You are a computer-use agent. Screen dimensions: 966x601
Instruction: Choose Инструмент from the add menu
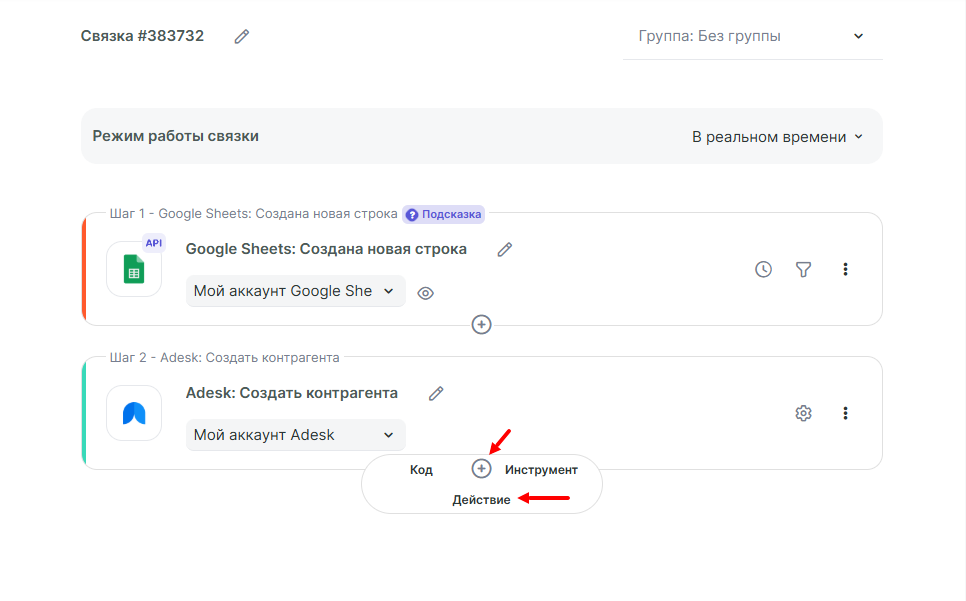[x=541, y=470]
